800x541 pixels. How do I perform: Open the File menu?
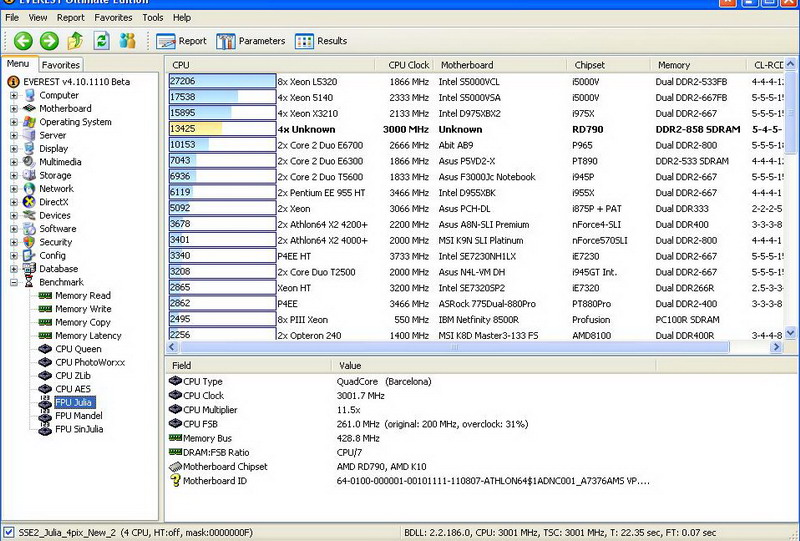click(12, 17)
